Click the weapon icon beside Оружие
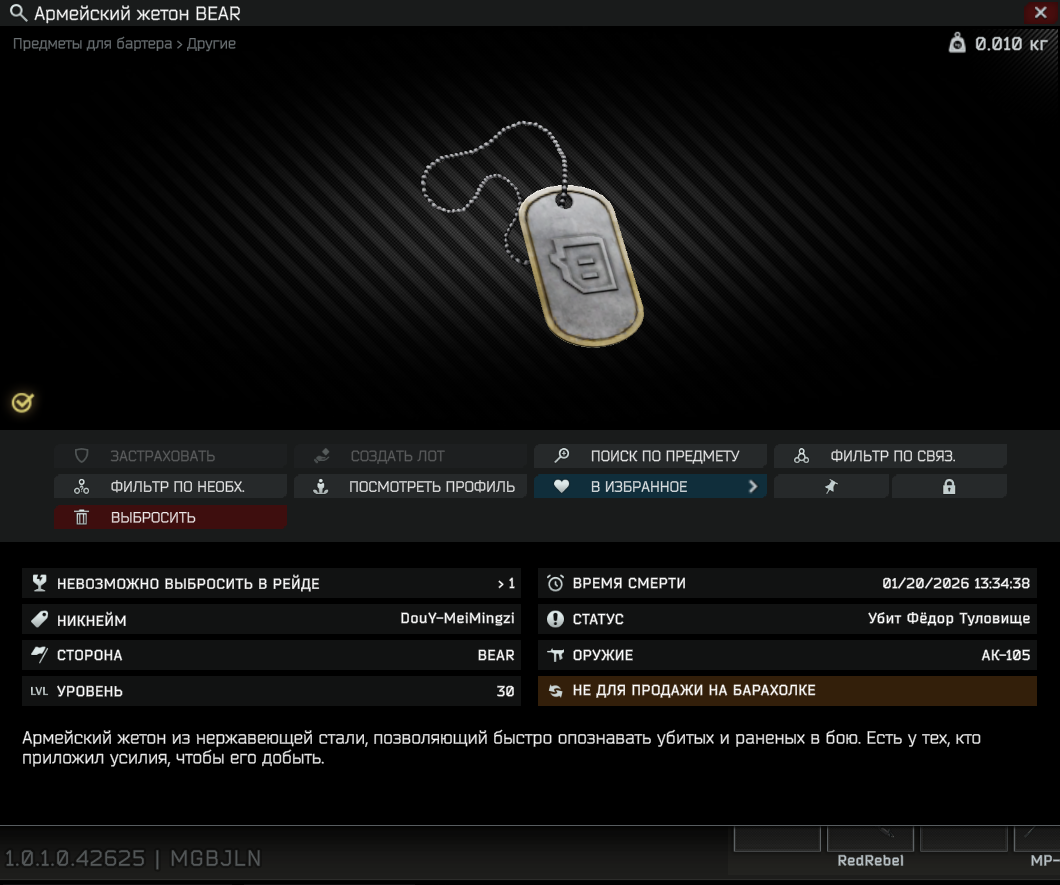 click(x=555, y=654)
